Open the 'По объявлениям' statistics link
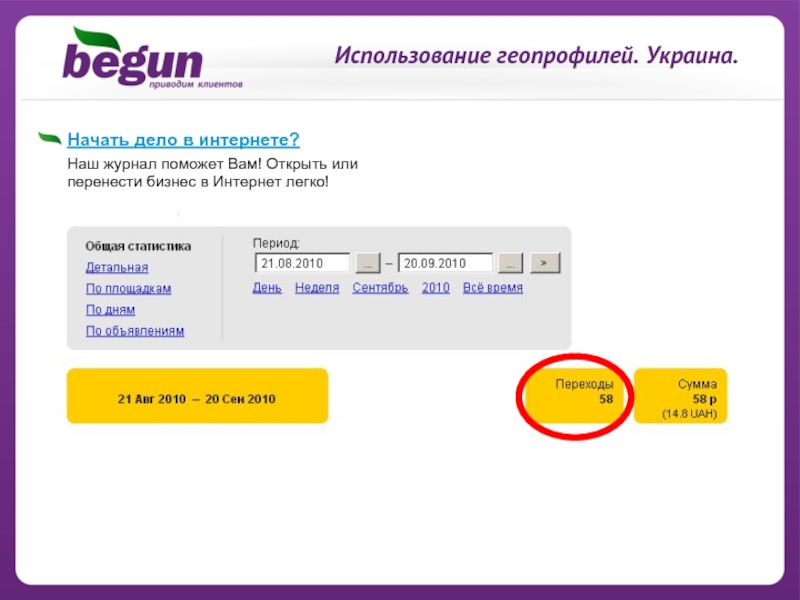 tap(135, 331)
